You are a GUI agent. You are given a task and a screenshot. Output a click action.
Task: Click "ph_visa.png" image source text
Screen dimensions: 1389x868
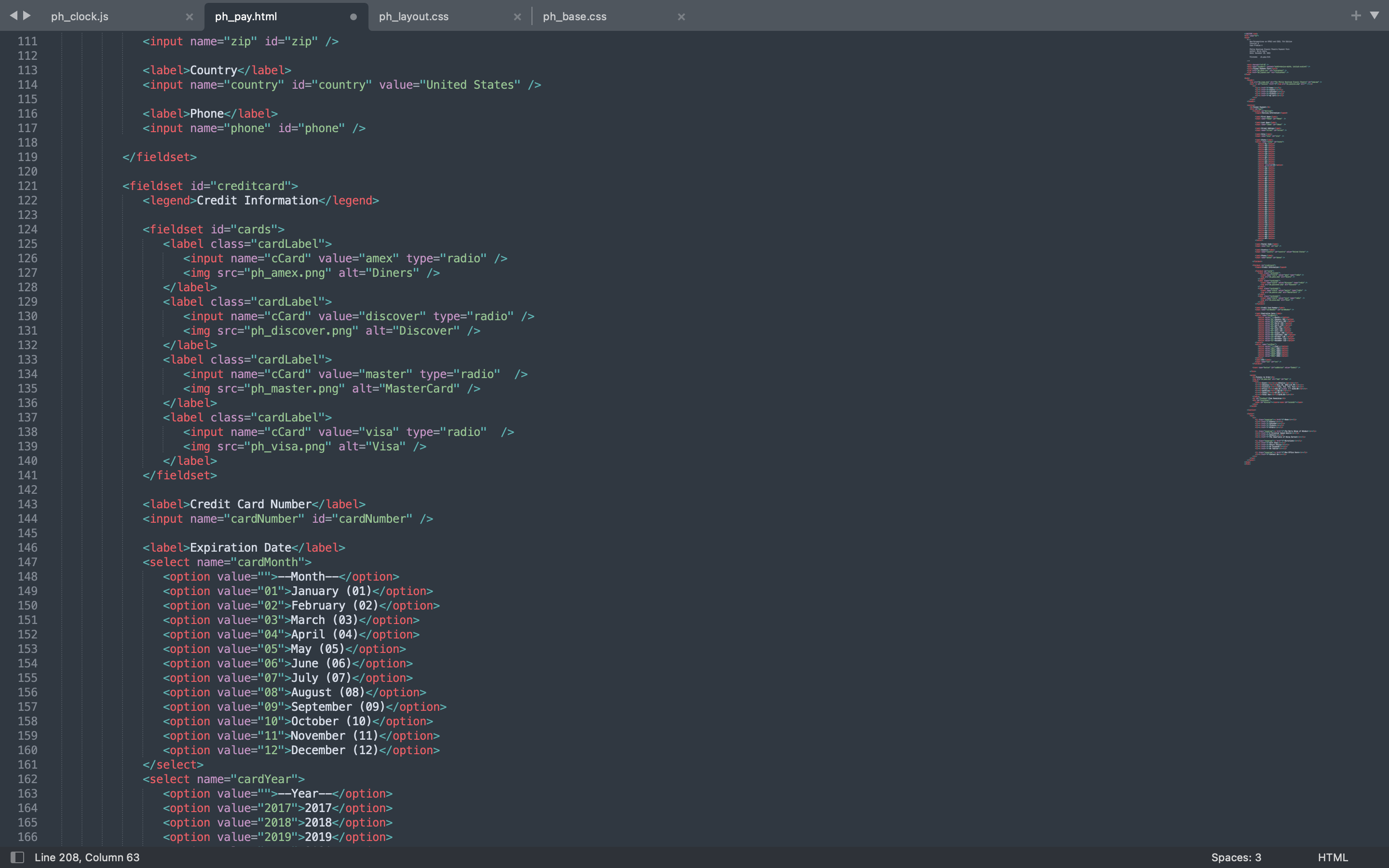291,447
